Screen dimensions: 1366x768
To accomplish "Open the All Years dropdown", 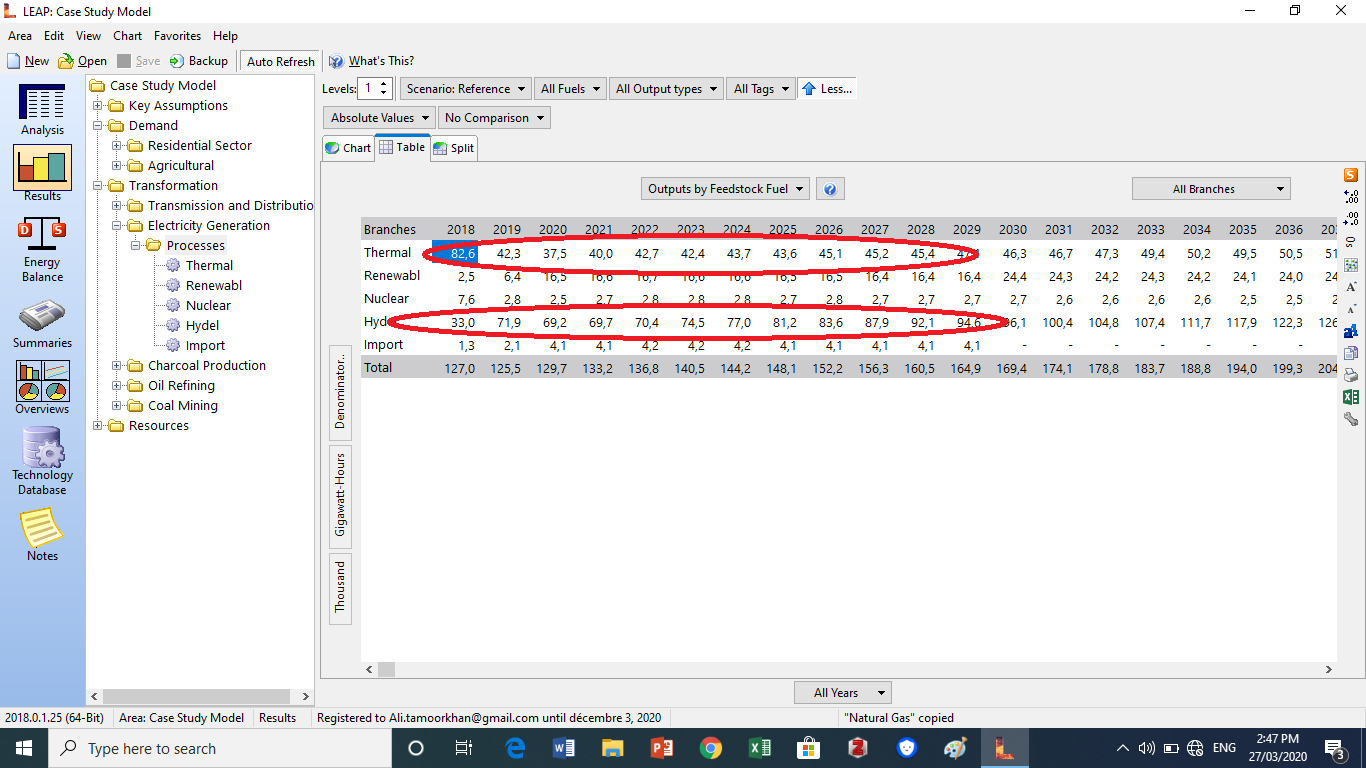I will coord(842,692).
